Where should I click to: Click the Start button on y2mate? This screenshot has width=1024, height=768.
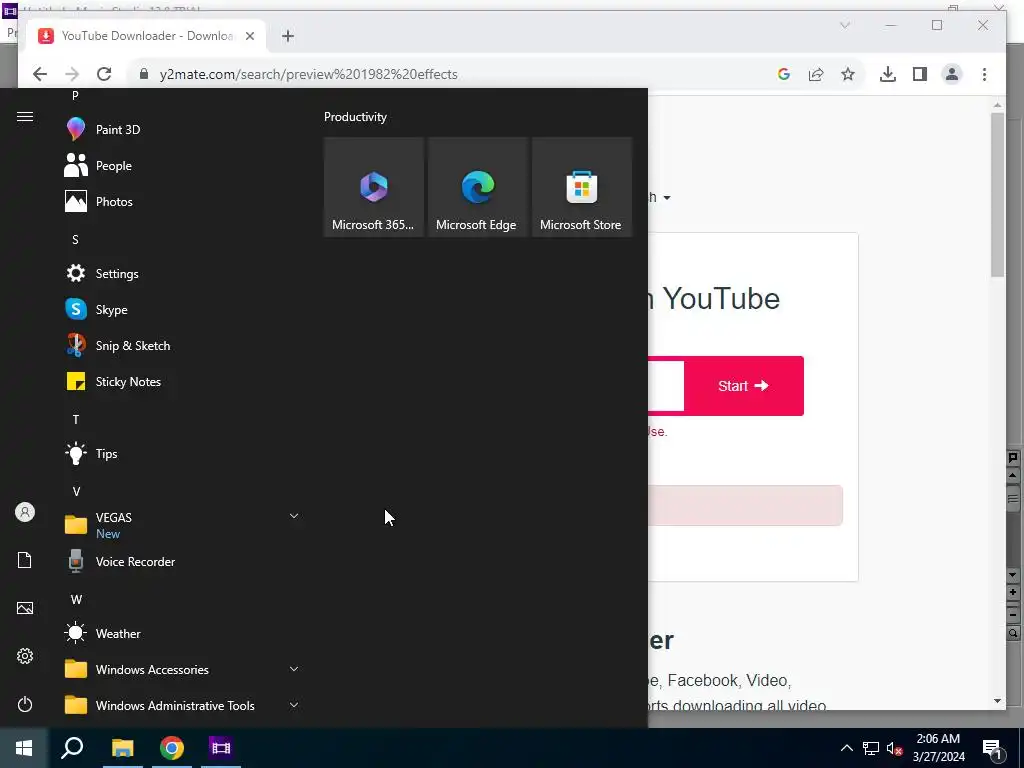[x=743, y=386]
